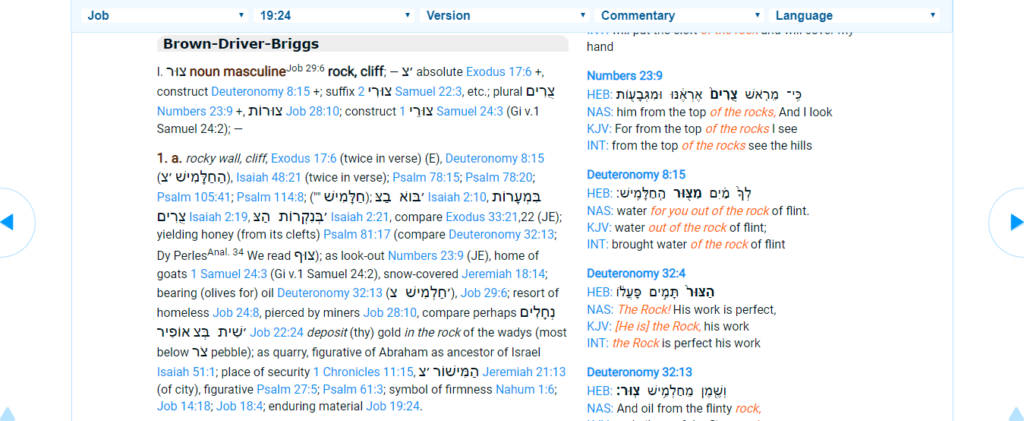
Task: Go to next page with right arrow
Action: (1015, 222)
